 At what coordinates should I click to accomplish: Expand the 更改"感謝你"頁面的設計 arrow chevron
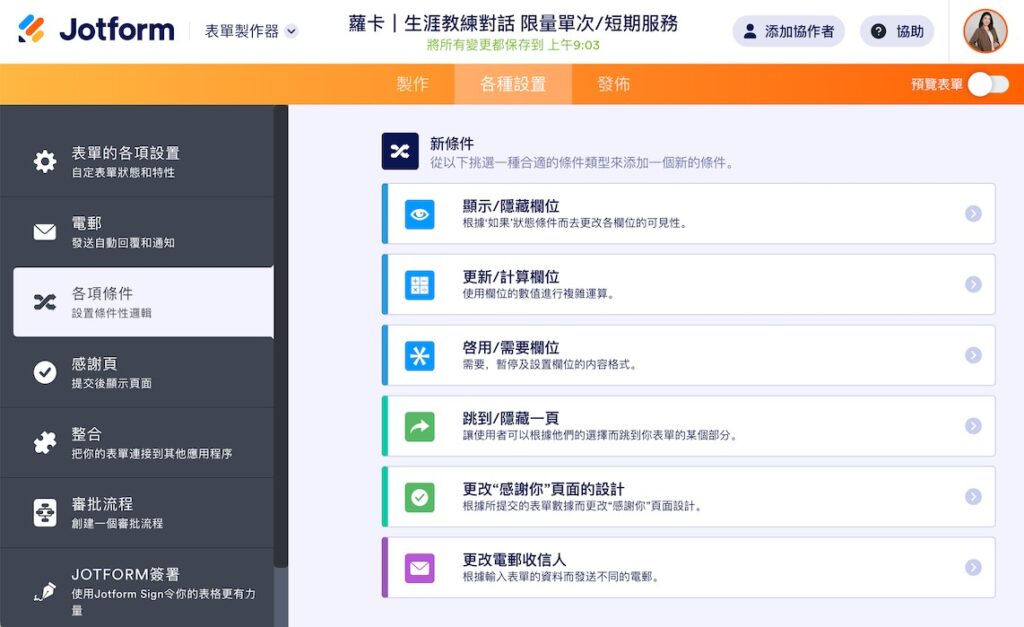pyautogui.click(x=973, y=496)
